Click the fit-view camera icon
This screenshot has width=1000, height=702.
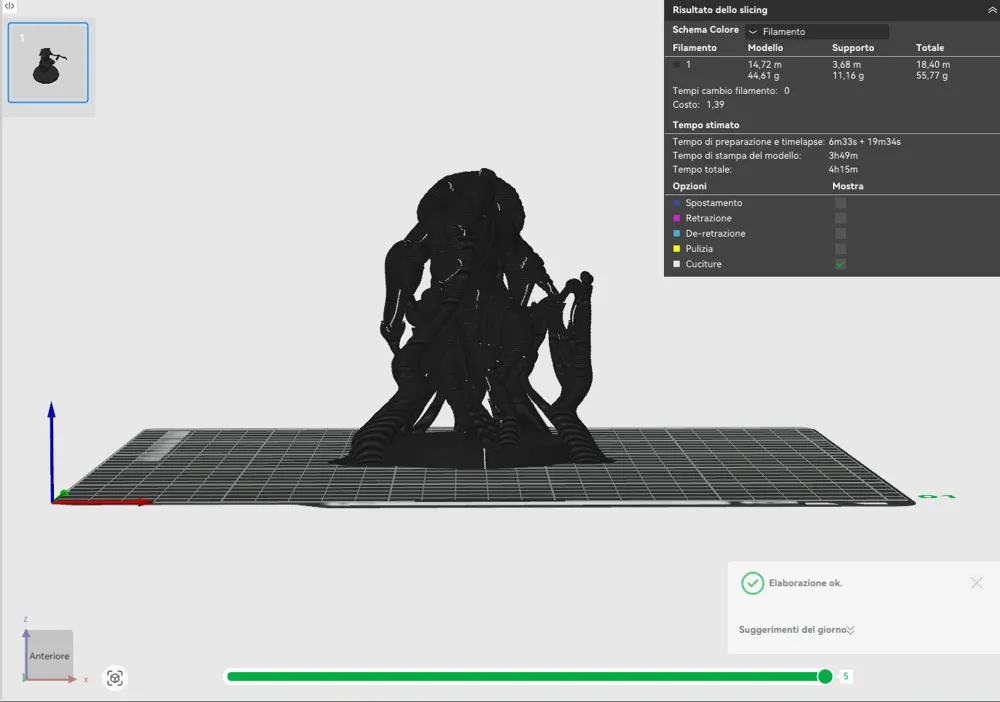click(x=115, y=678)
